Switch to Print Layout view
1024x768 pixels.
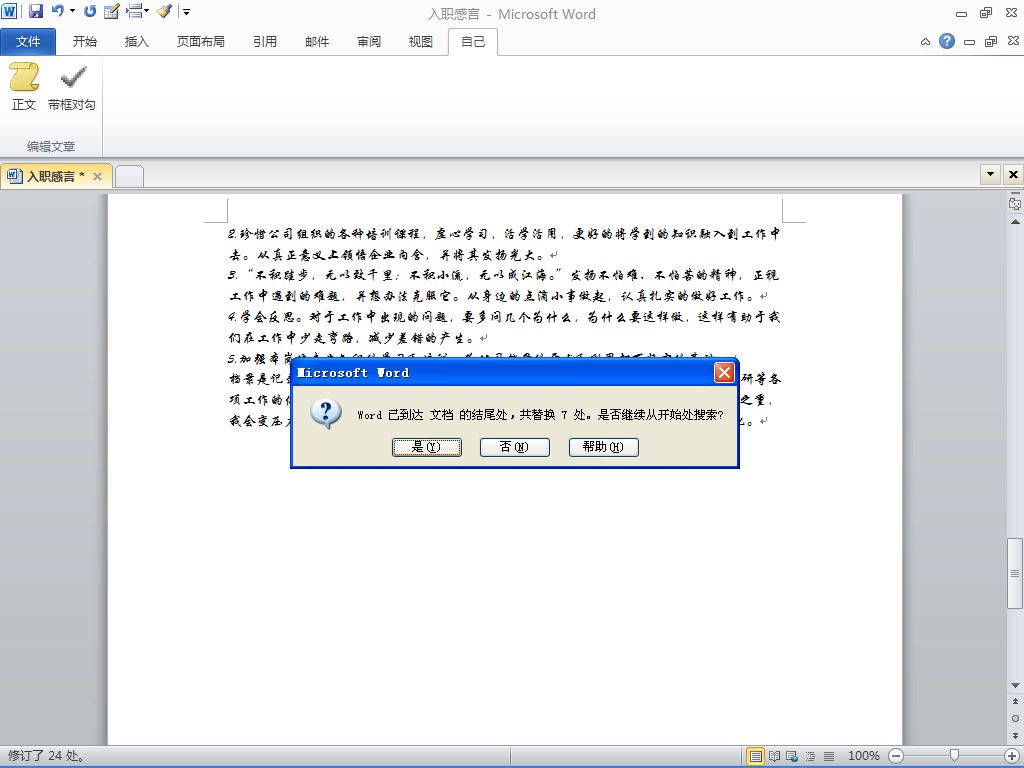[x=756, y=756]
